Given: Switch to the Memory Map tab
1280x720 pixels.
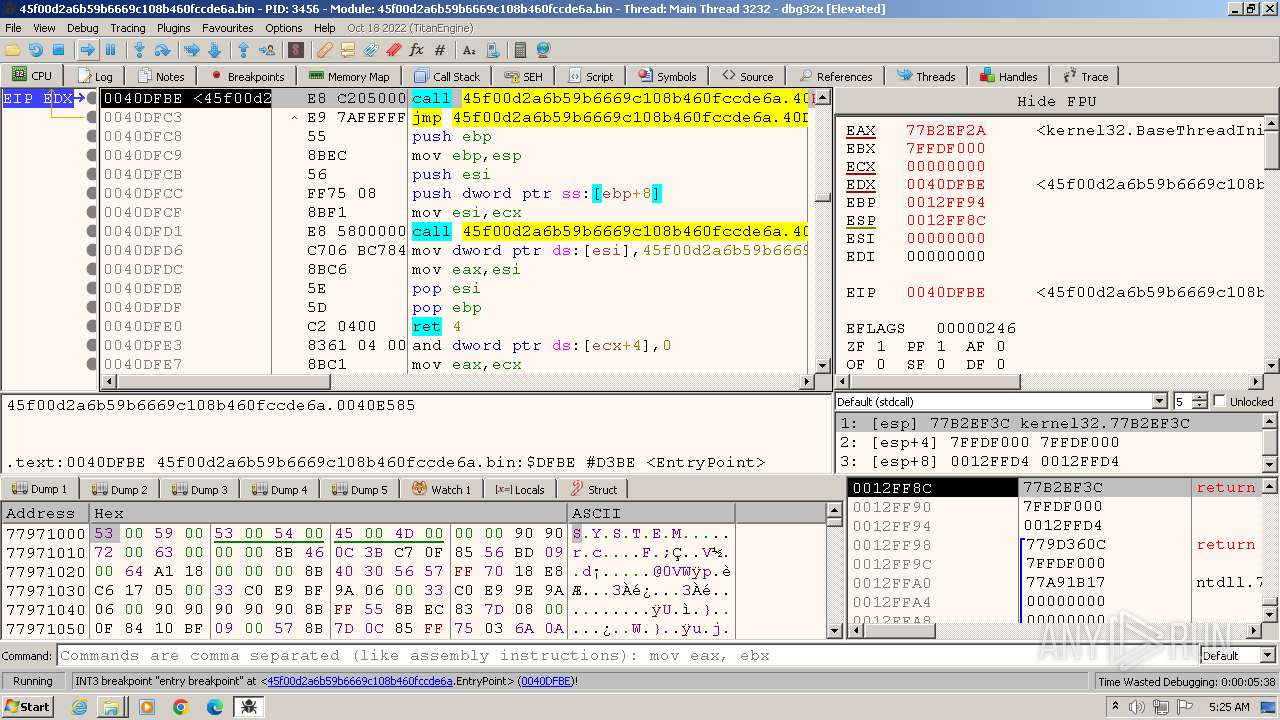Looking at the screenshot, I should pos(349,76).
